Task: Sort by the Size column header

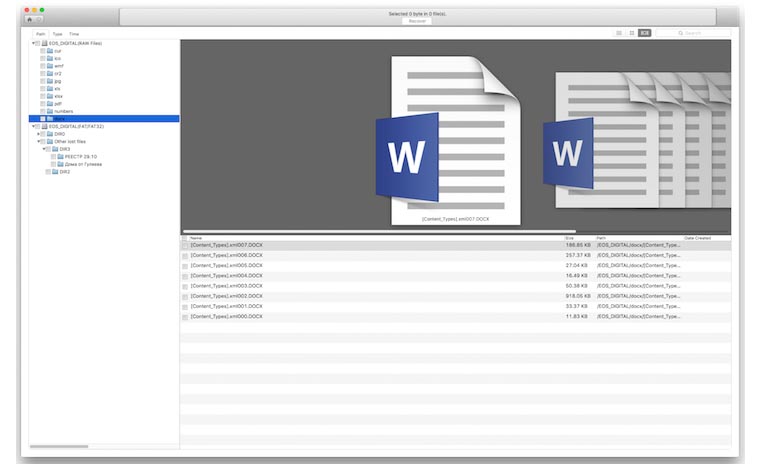Action: point(570,238)
